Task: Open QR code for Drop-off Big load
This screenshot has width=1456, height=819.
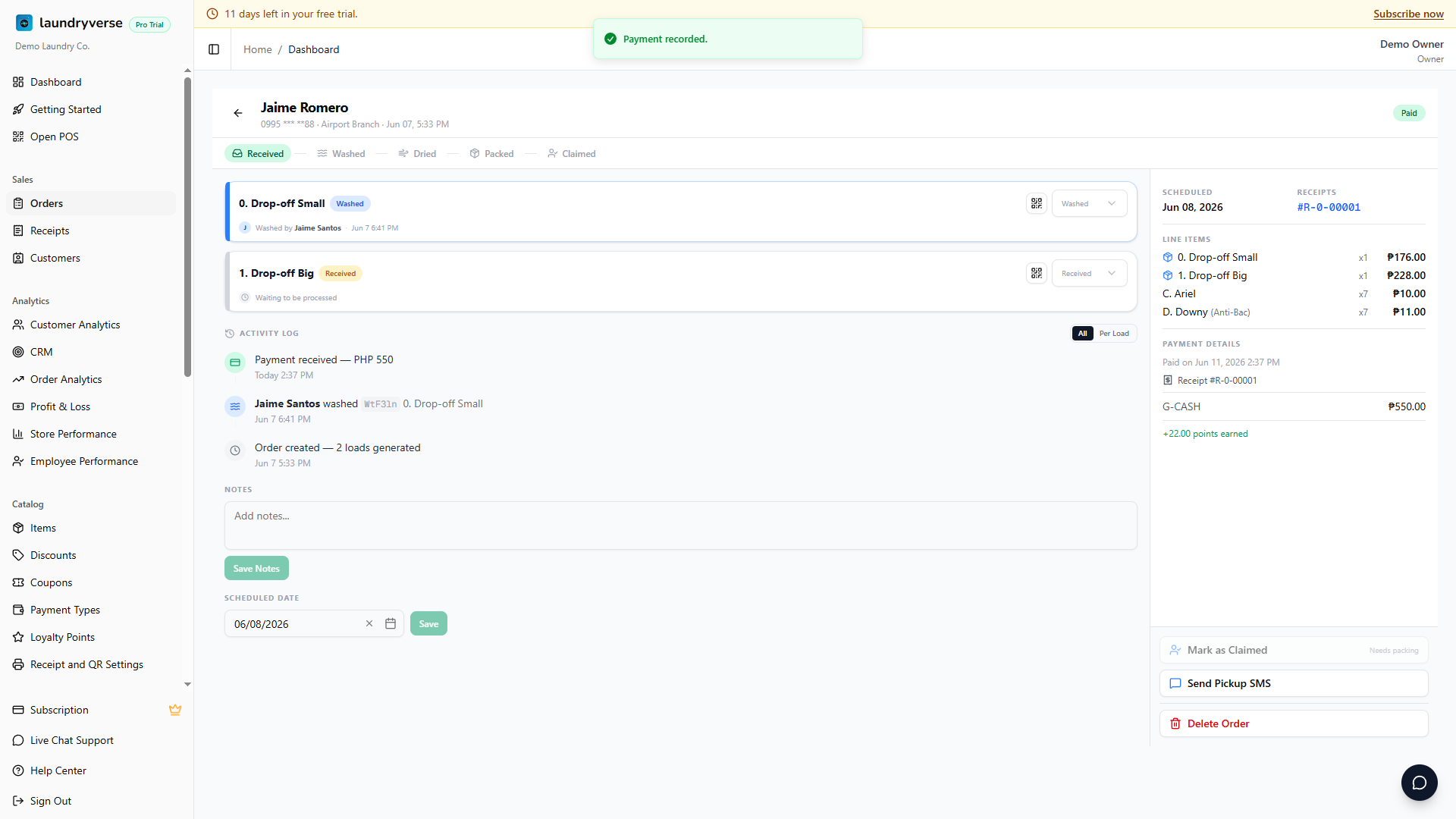Action: pos(1037,273)
